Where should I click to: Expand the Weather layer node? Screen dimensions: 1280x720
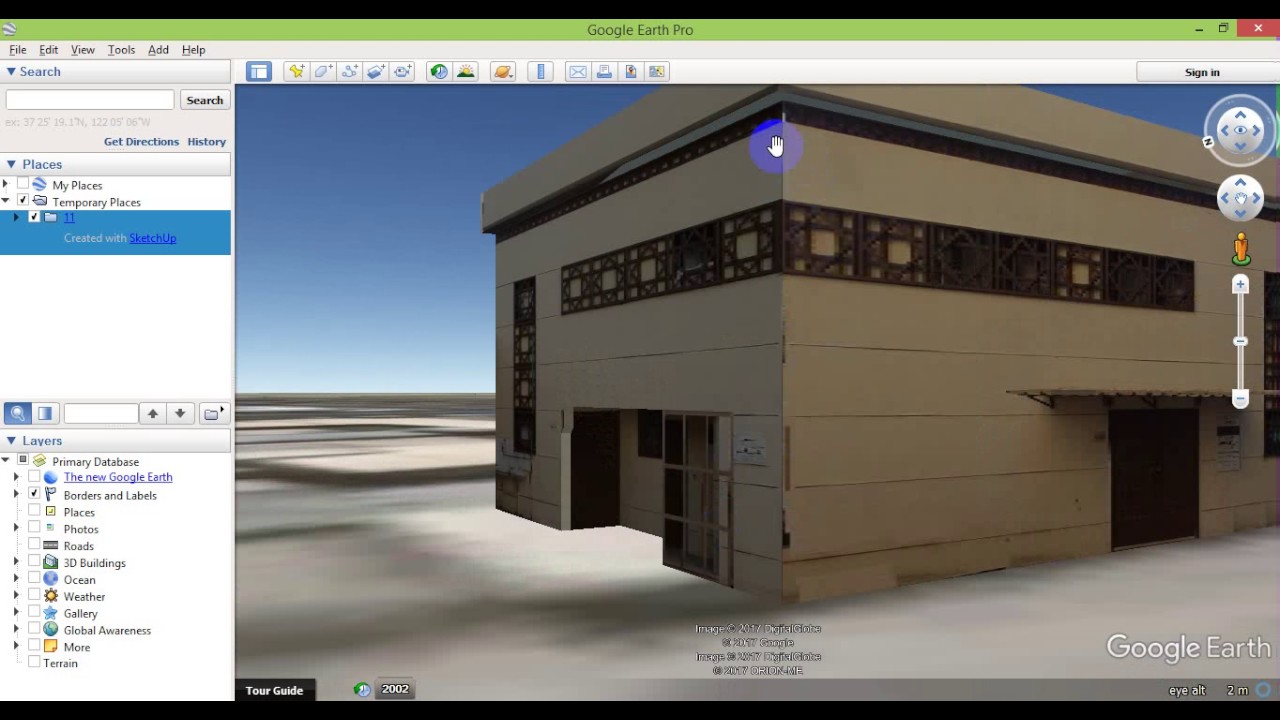[x=16, y=596]
